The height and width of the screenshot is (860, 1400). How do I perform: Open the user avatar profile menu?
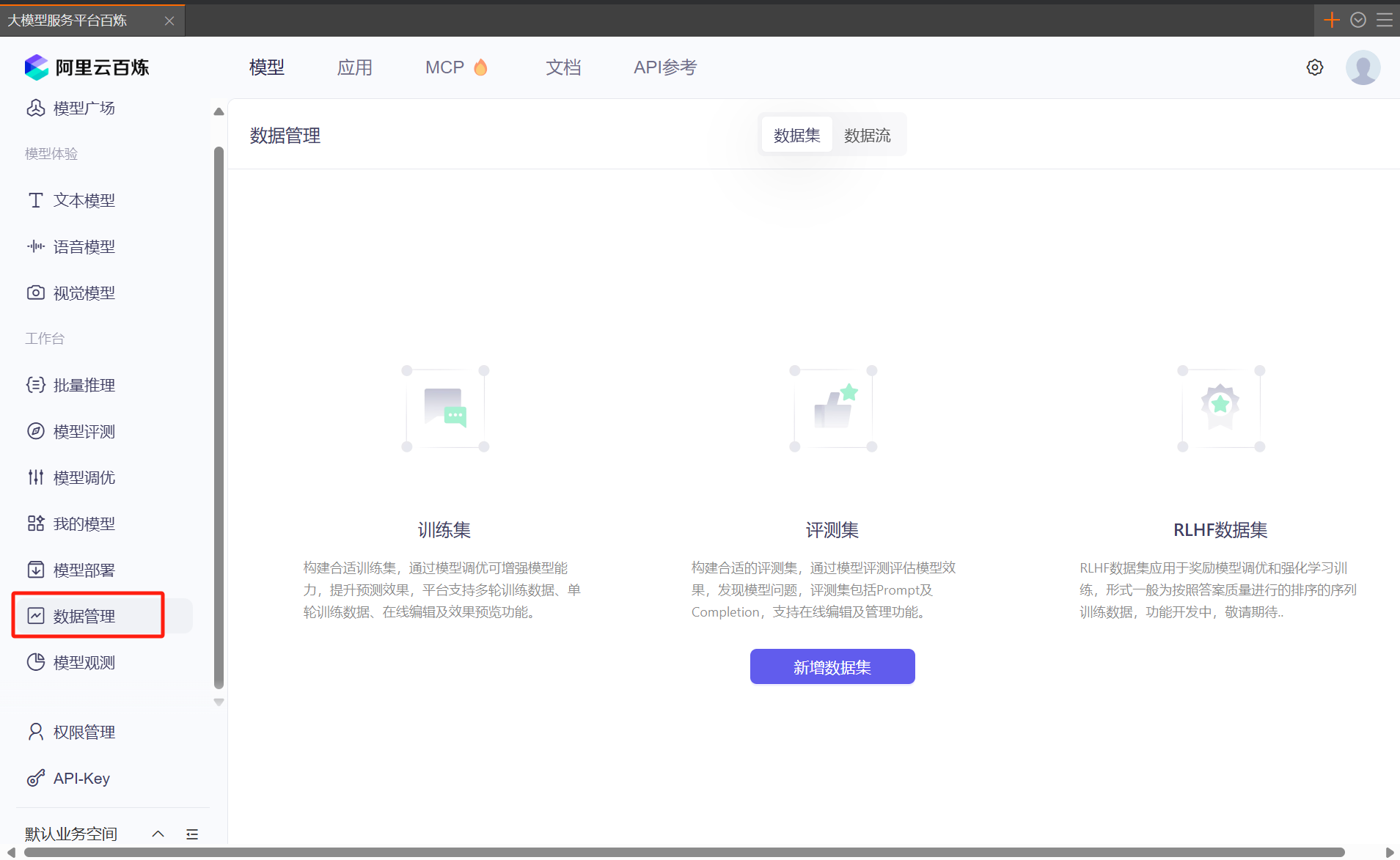[x=1363, y=67]
